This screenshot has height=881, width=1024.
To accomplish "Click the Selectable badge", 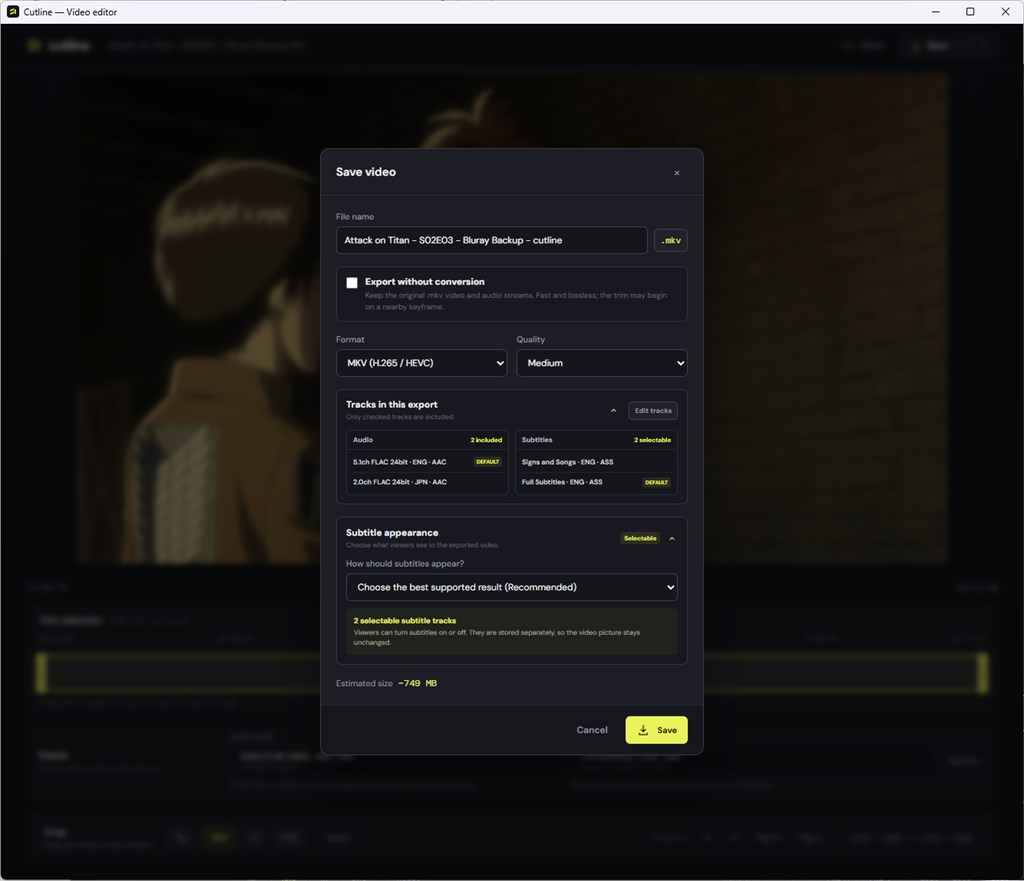I will (x=640, y=538).
